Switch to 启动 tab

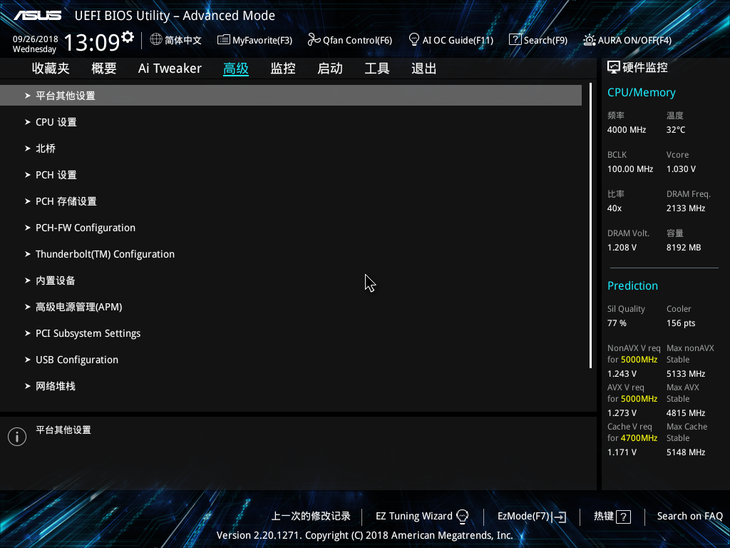point(330,68)
